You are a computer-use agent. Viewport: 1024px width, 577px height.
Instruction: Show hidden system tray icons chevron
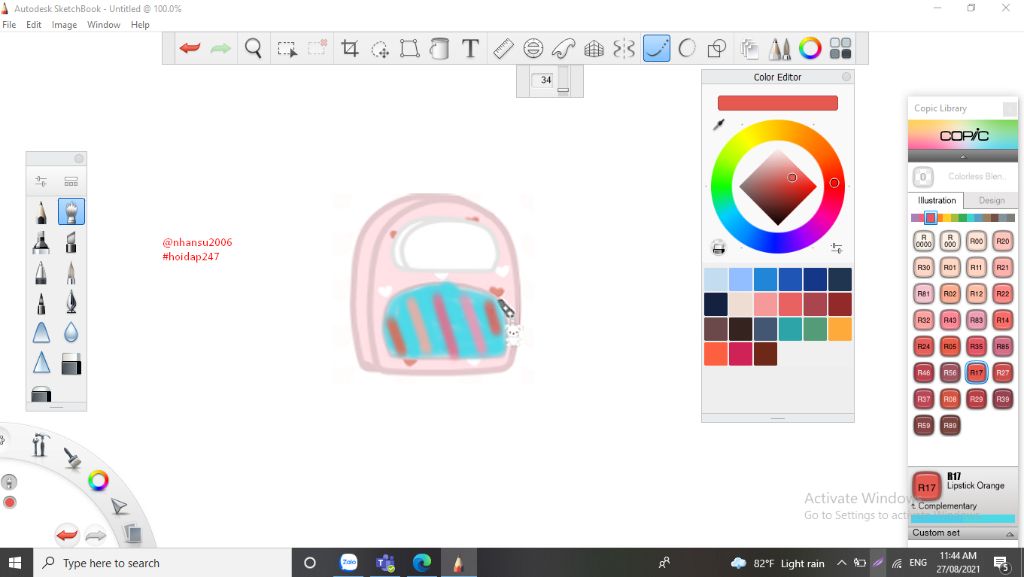click(841, 563)
